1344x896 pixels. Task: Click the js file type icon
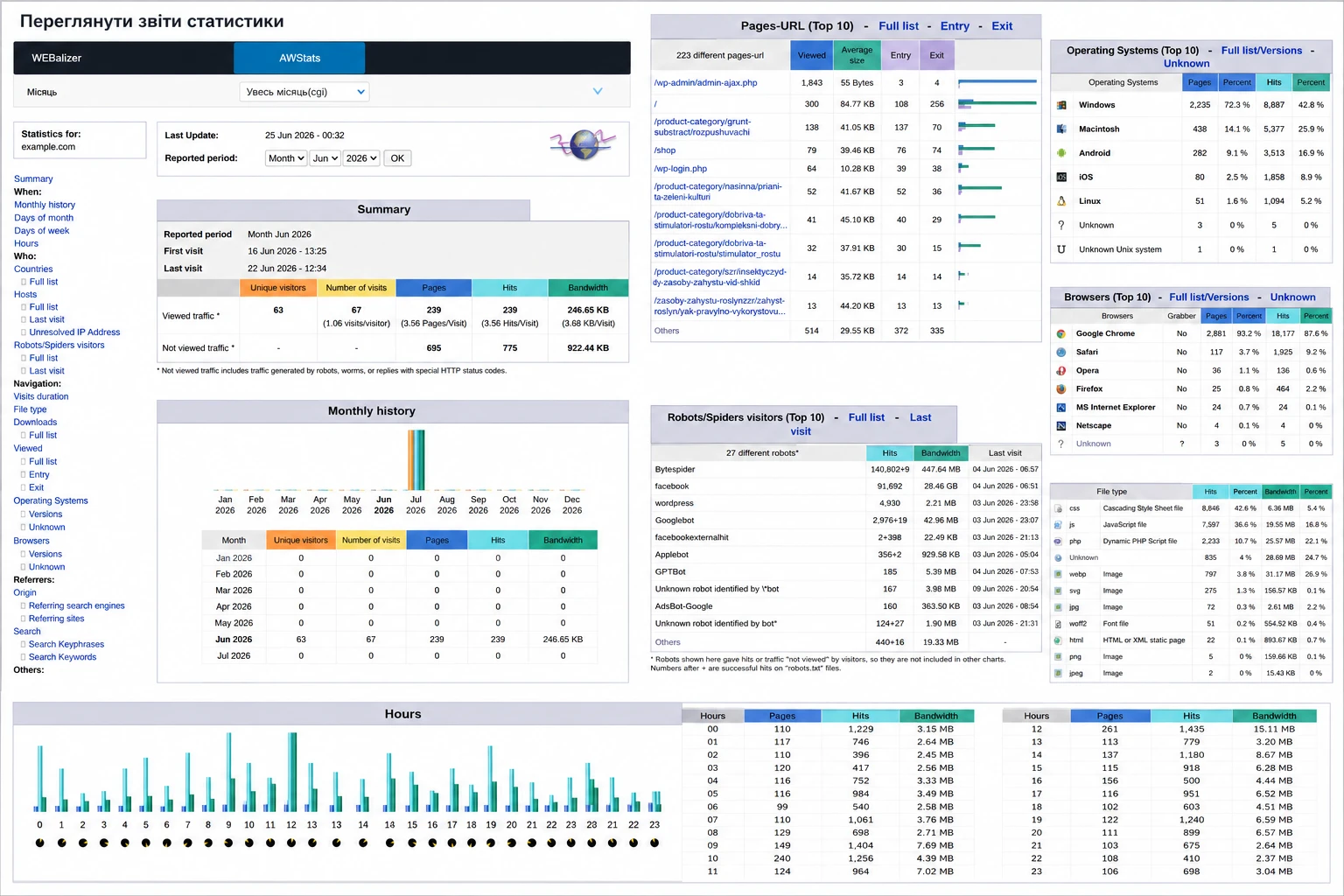click(x=1059, y=525)
